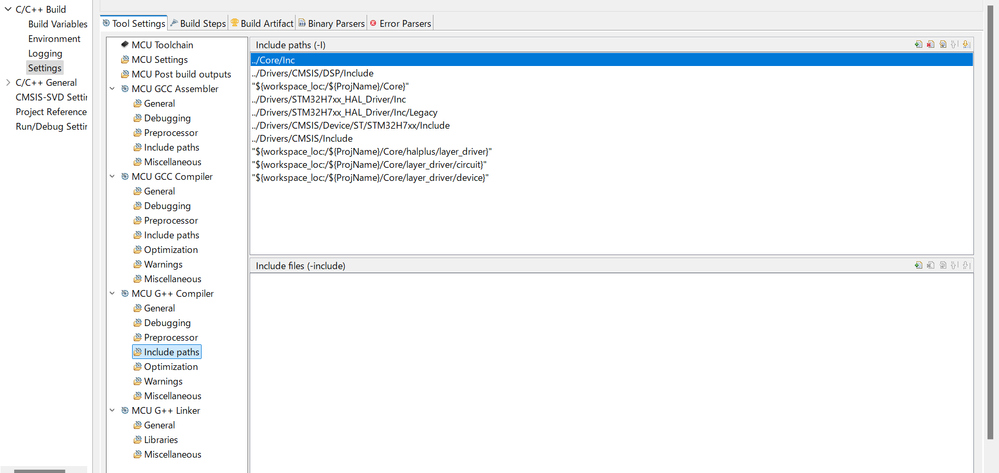The height and width of the screenshot is (473, 999).
Task: Collapse the C/C++ Build tree node
Action: point(8,10)
